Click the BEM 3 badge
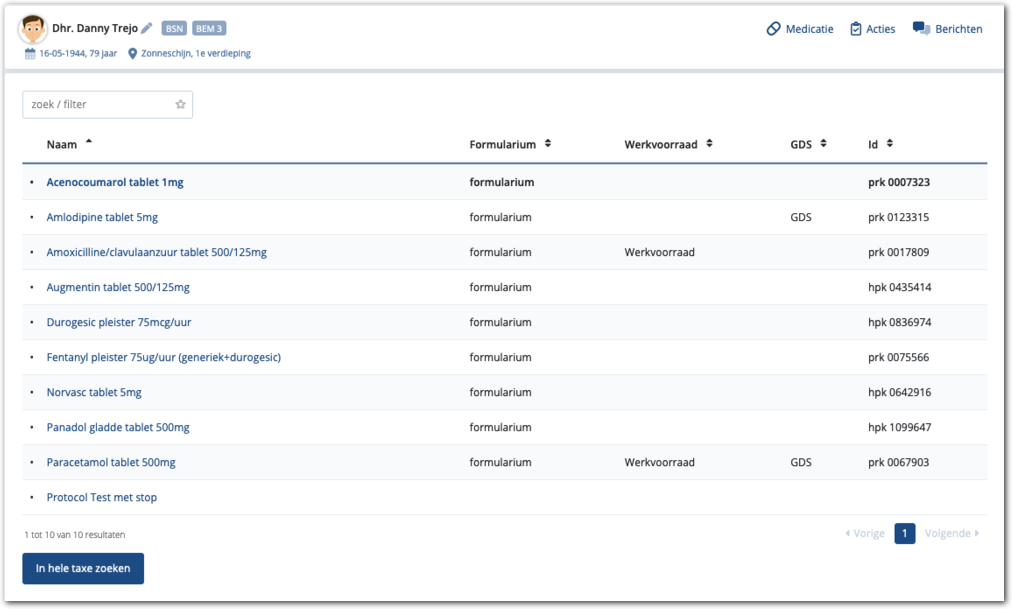Viewport: 1012px width, 609px height. coord(209,29)
